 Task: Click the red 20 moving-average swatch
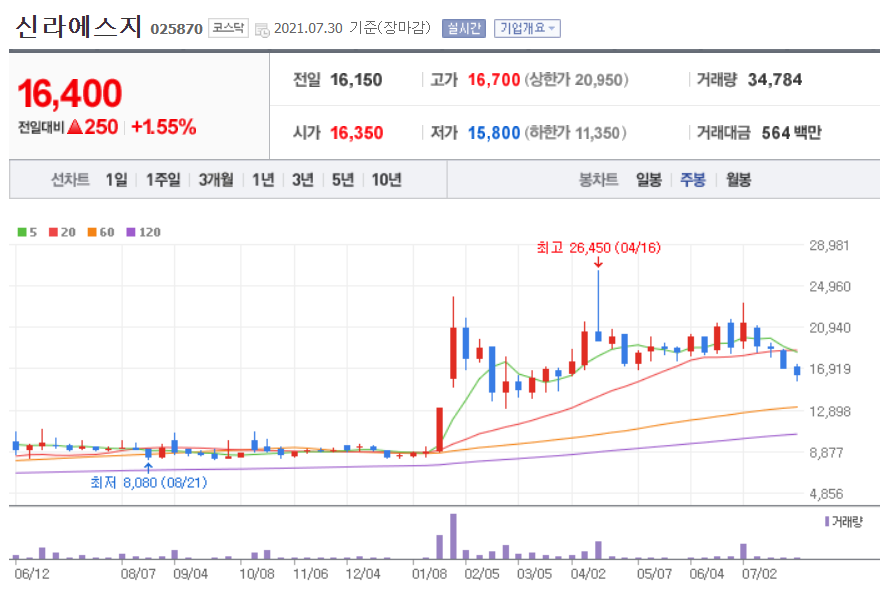click(x=53, y=232)
